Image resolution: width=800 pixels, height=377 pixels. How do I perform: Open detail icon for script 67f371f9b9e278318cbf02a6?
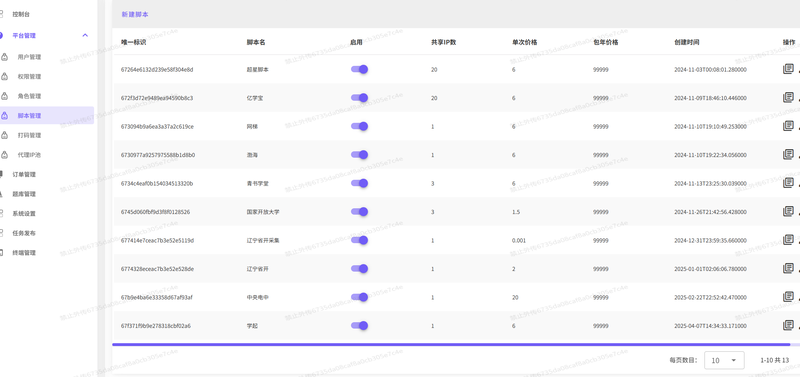788,325
